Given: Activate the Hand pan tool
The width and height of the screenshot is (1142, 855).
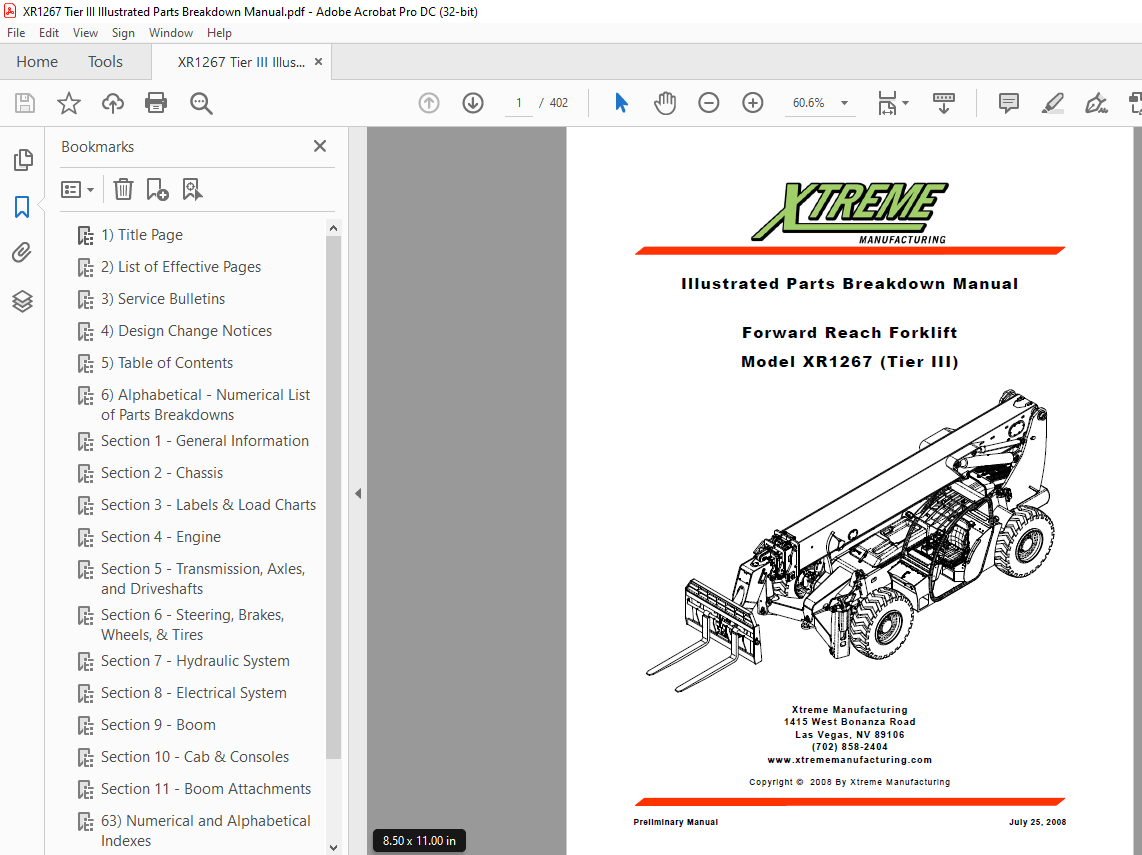Looking at the screenshot, I should click(664, 103).
